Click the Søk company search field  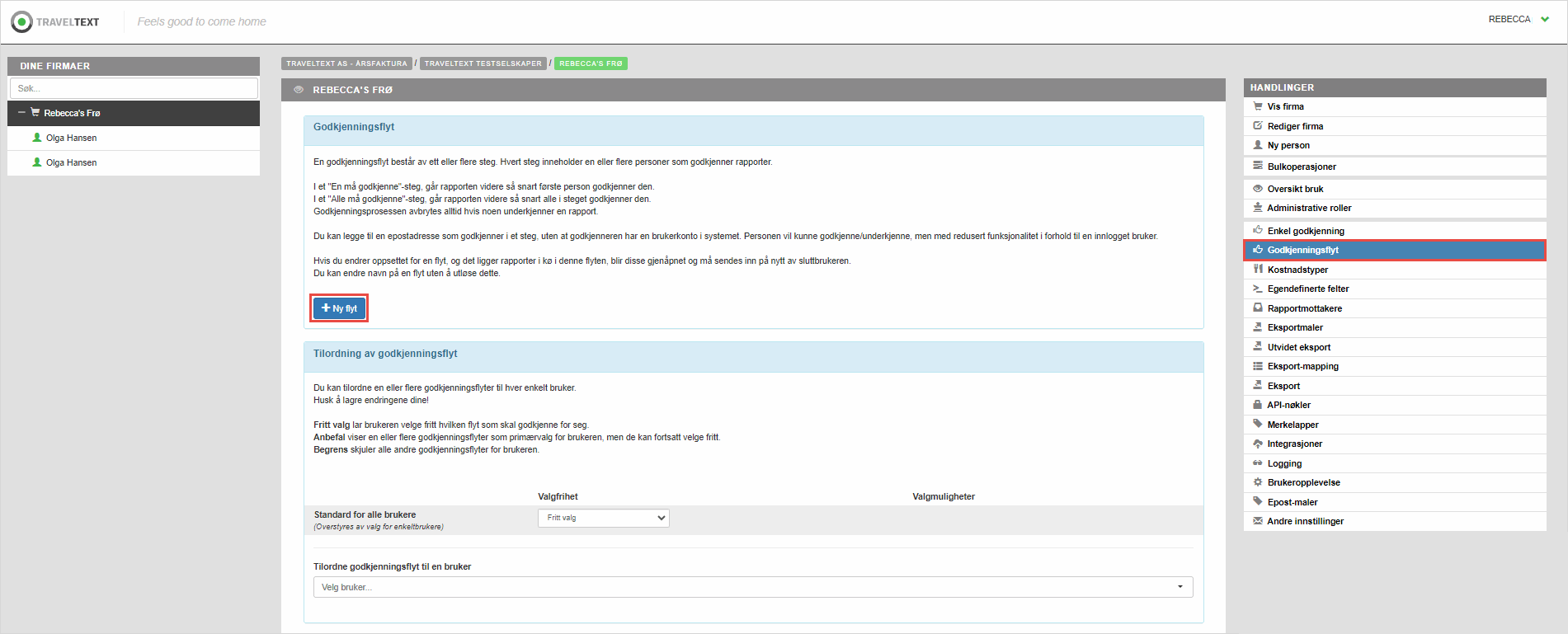134,88
